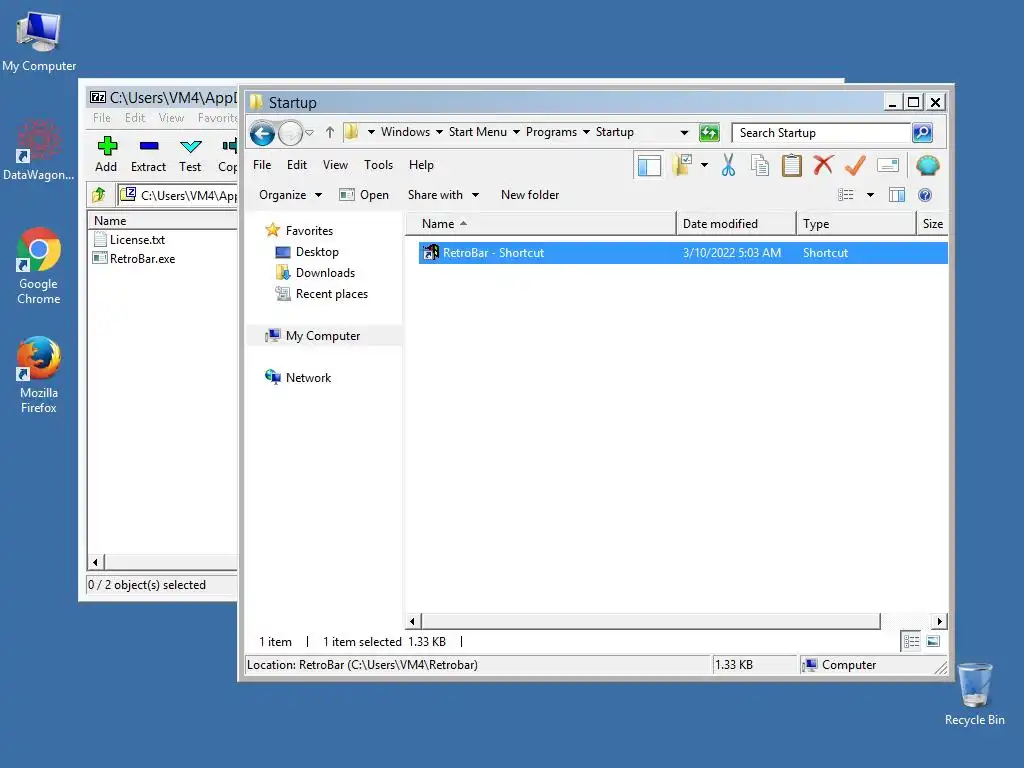Click the red X Delete icon

(823, 165)
